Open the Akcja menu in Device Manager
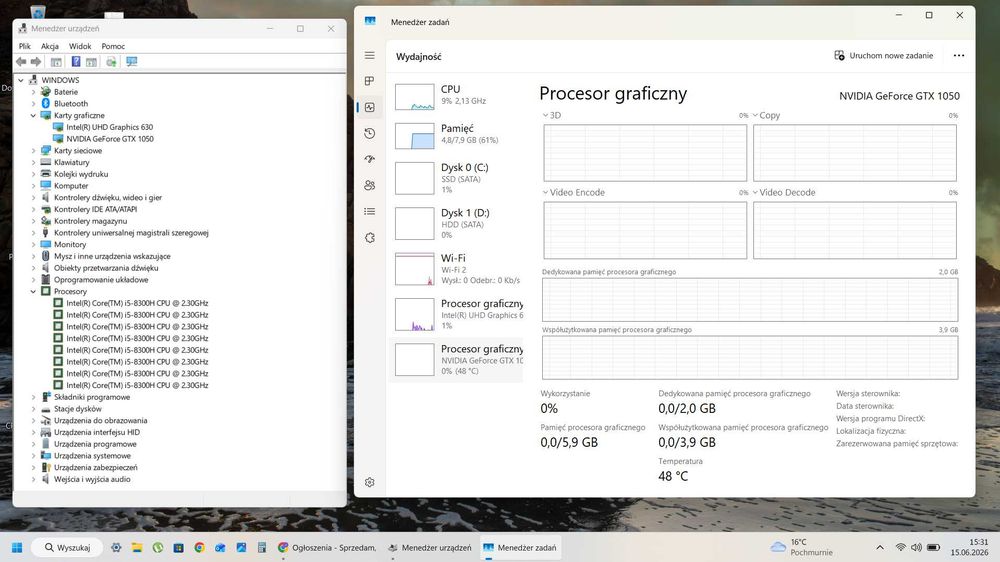Image resolution: width=1000 pixels, height=562 pixels. [50, 47]
